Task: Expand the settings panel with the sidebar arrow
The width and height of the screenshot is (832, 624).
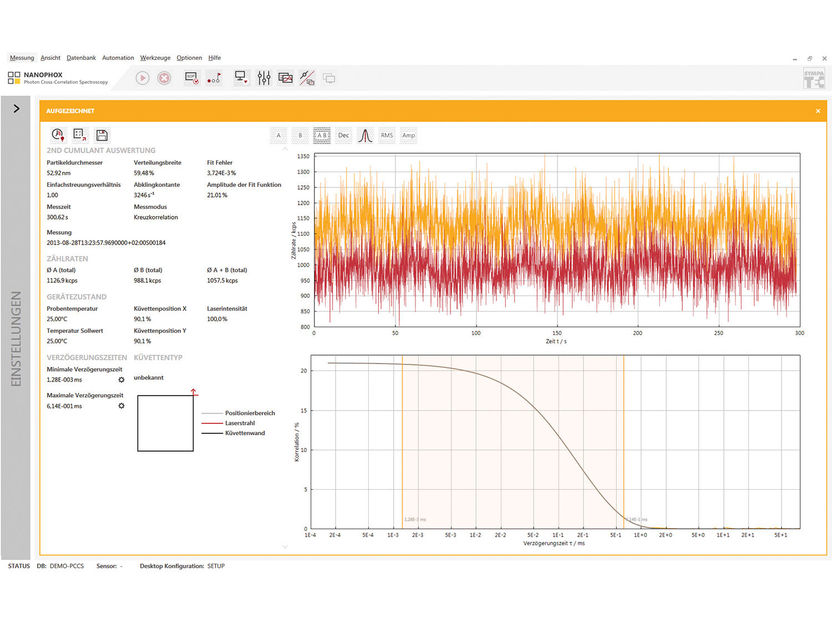Action: [14, 111]
